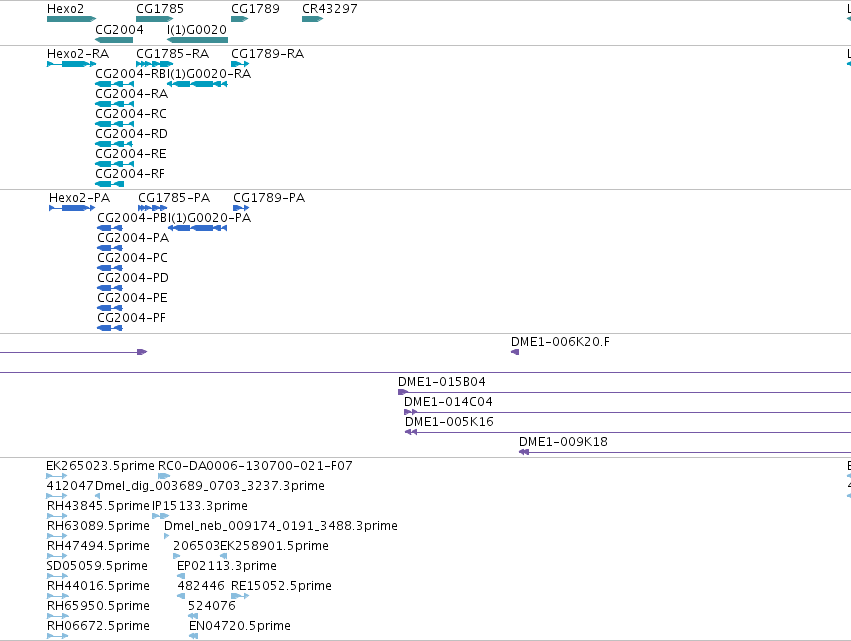Select protein CG2004-PB label
This screenshot has width=851, height=641.
pyautogui.click(x=133, y=218)
